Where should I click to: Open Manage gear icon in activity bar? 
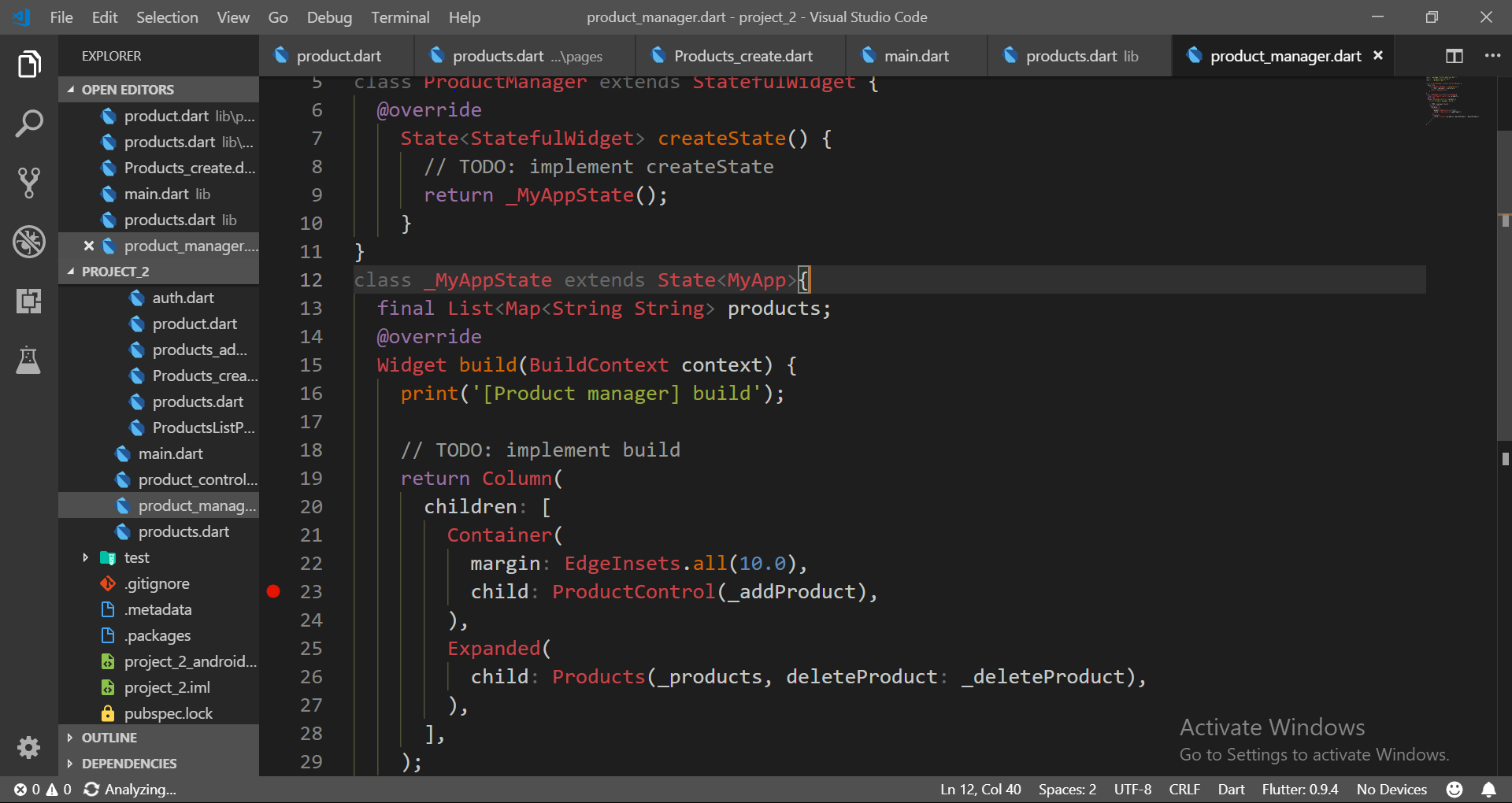(29, 747)
